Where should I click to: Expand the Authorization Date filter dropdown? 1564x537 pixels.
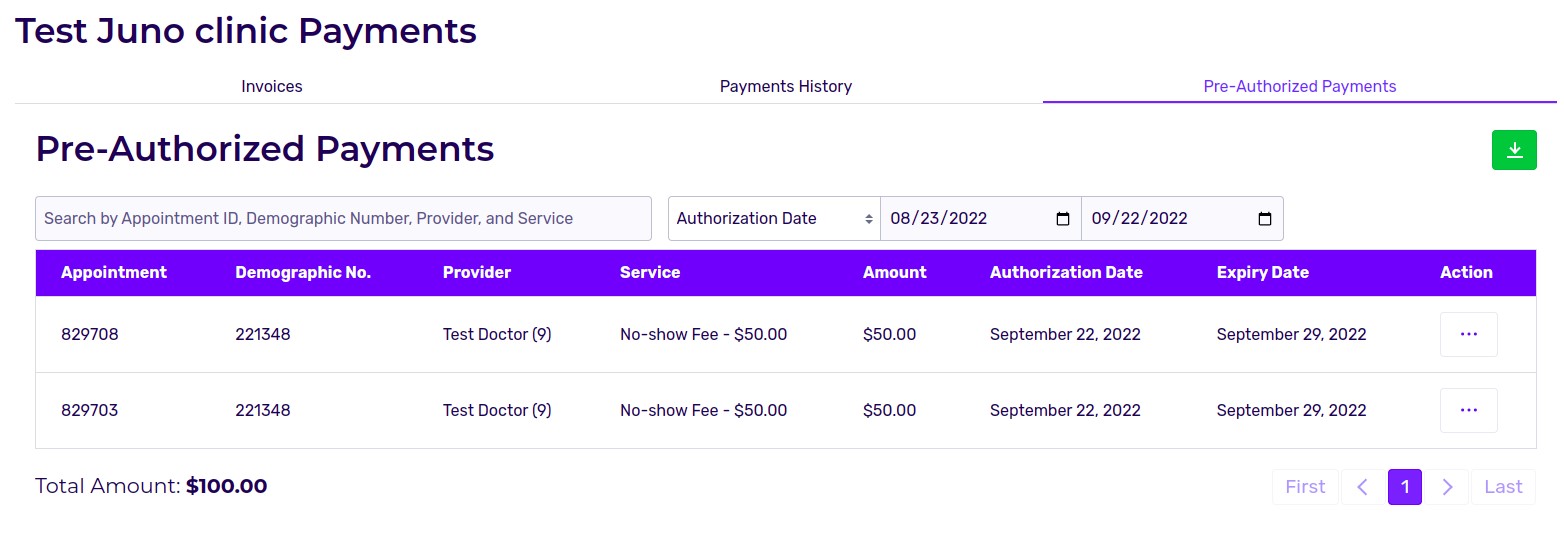tap(774, 219)
